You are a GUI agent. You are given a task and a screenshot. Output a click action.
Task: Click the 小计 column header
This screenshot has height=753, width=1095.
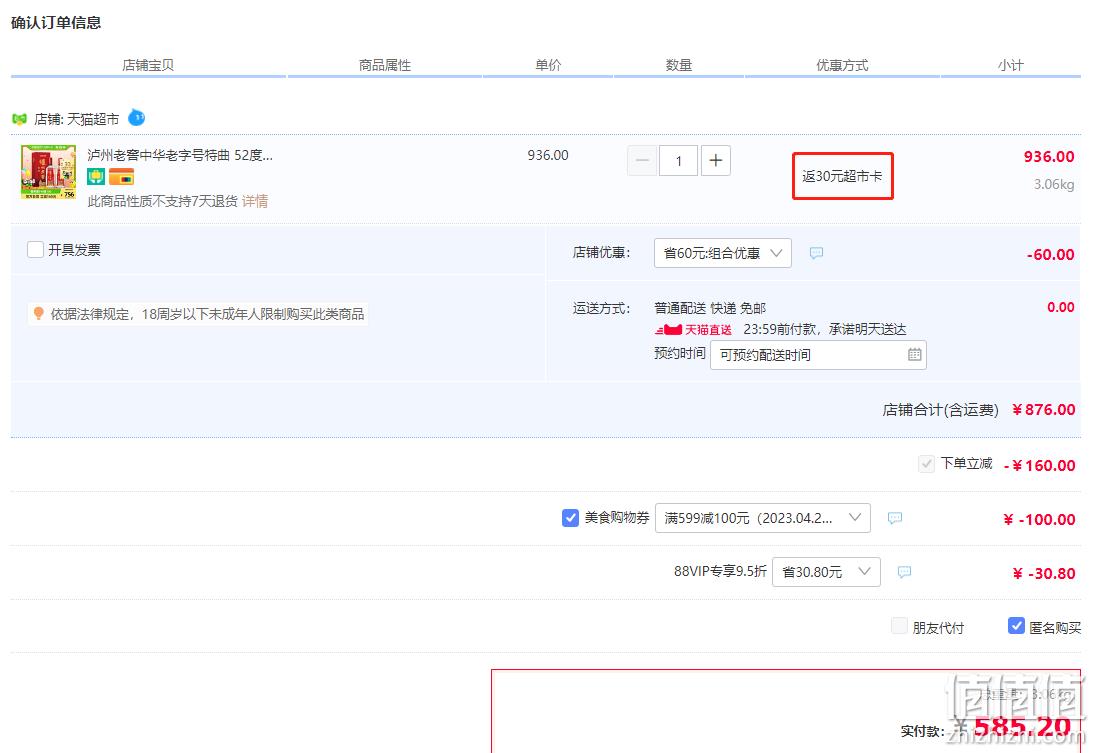pyautogui.click(x=1011, y=65)
